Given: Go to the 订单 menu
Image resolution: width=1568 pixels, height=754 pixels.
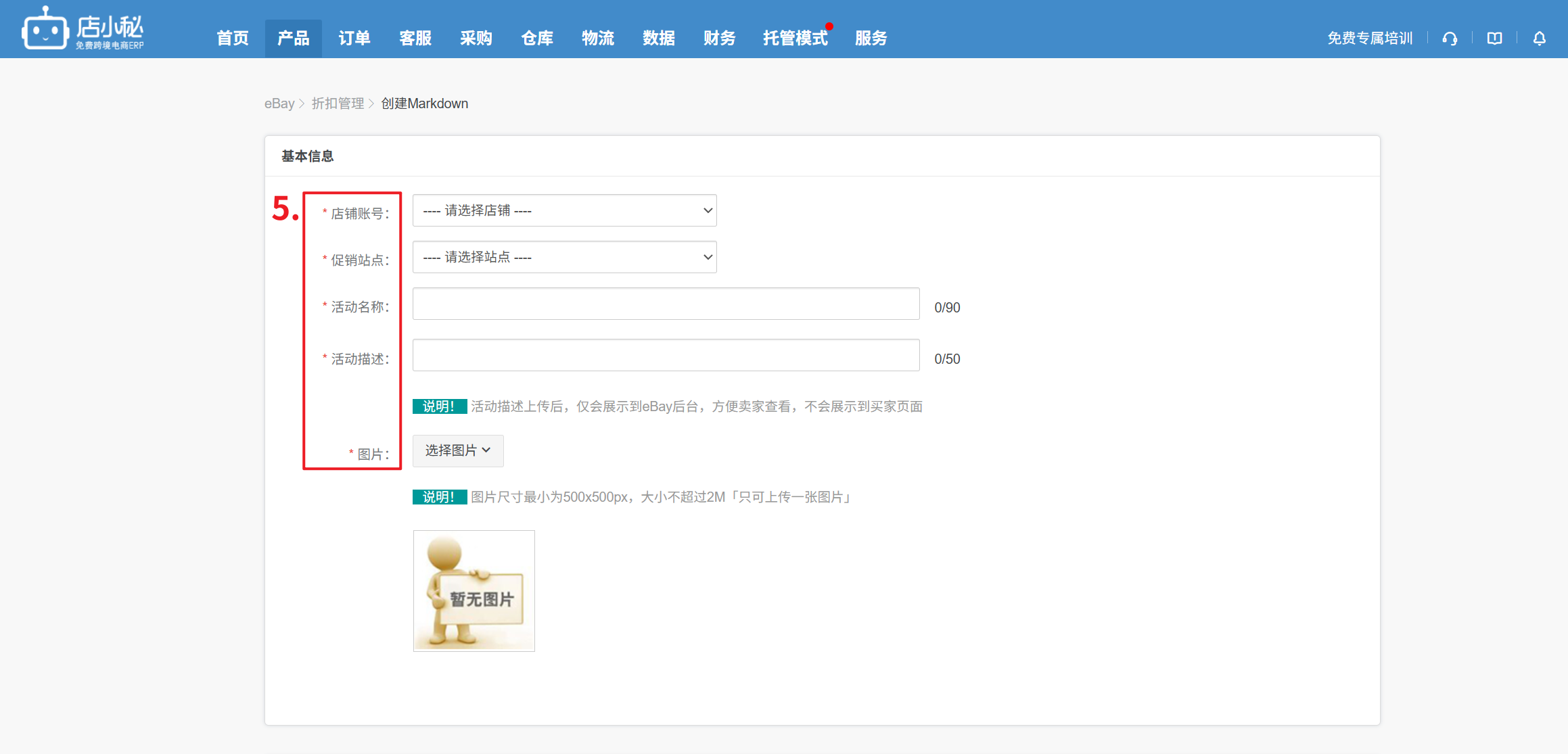Looking at the screenshot, I should point(354,39).
